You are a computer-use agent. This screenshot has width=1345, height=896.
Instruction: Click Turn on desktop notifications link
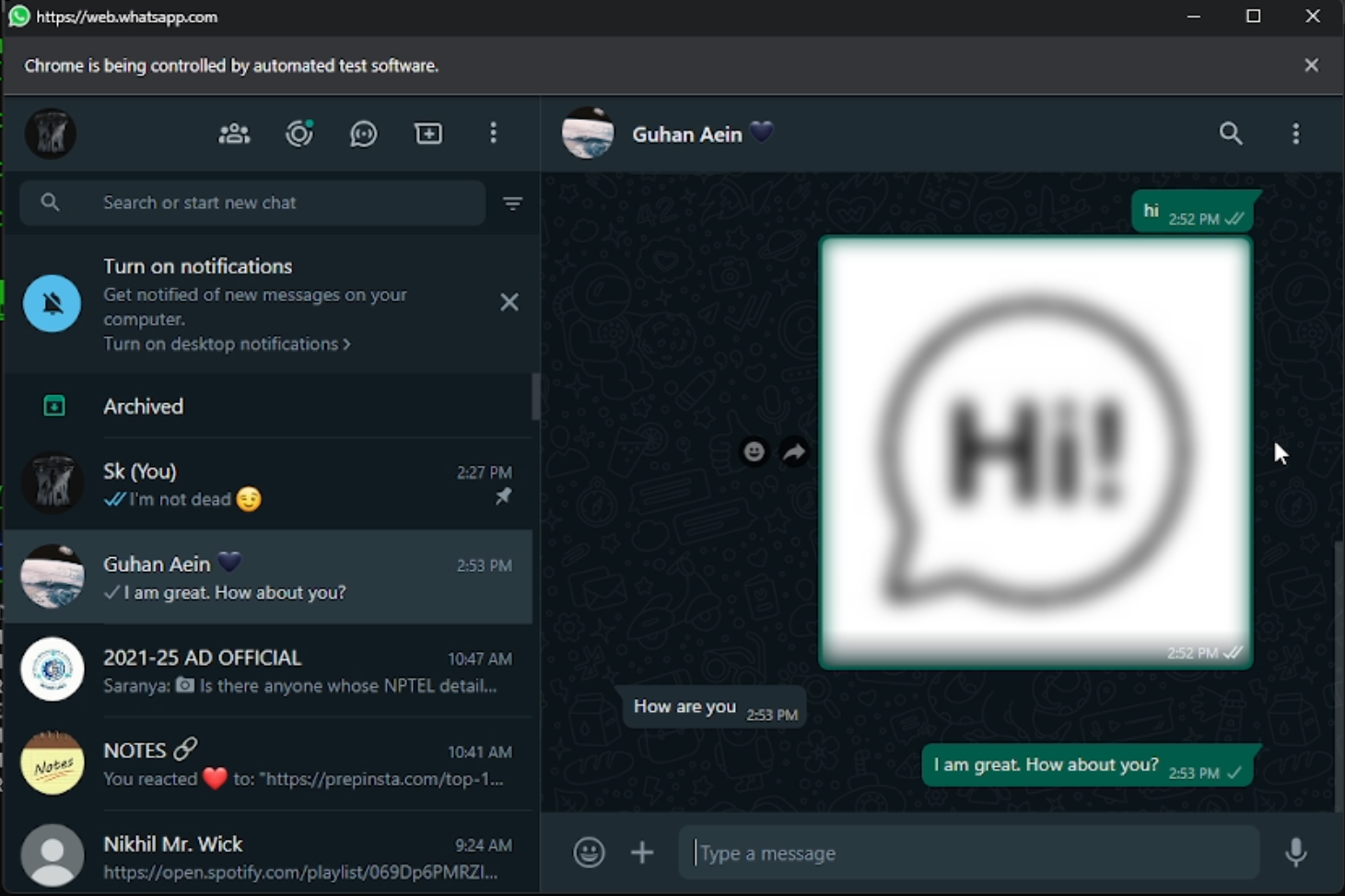[x=227, y=344]
